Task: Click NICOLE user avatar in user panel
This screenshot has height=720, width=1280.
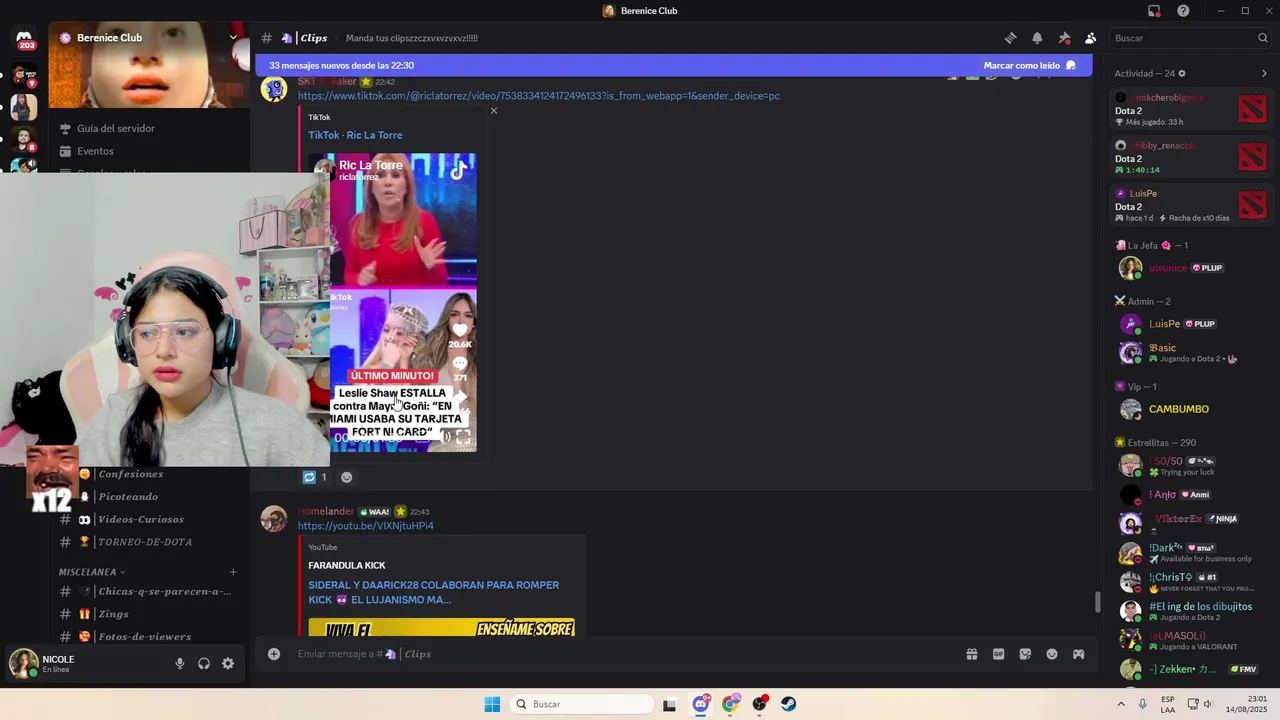Action: [x=23, y=663]
